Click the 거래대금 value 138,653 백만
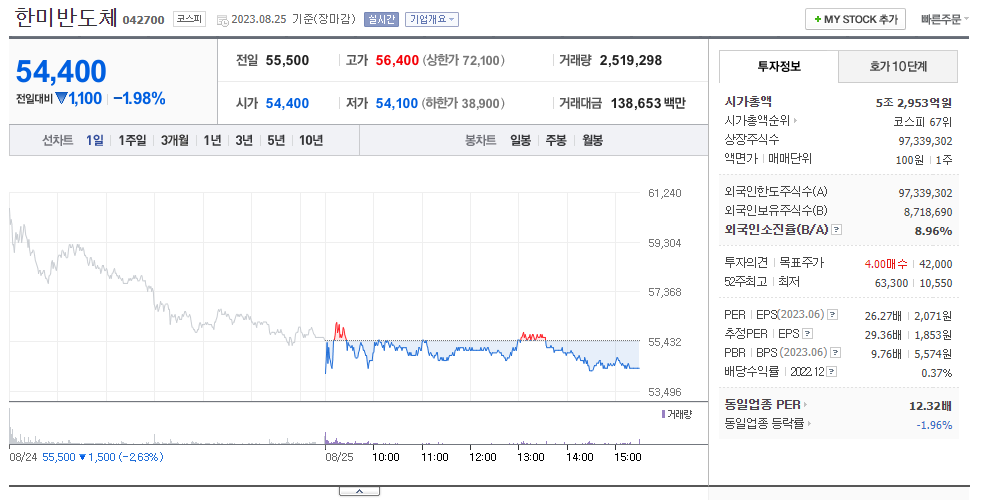Viewport: 984px width, 500px height. tap(648, 103)
